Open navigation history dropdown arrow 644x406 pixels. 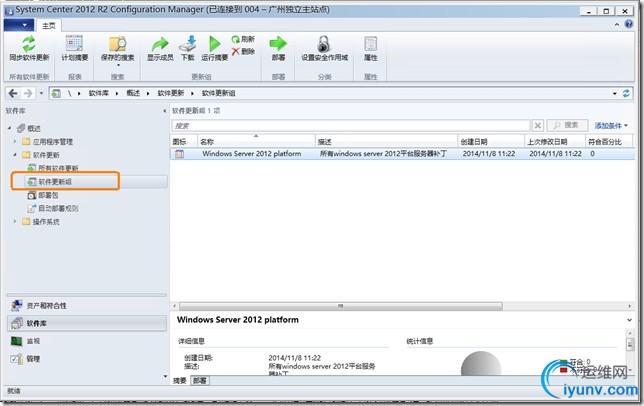(41, 93)
